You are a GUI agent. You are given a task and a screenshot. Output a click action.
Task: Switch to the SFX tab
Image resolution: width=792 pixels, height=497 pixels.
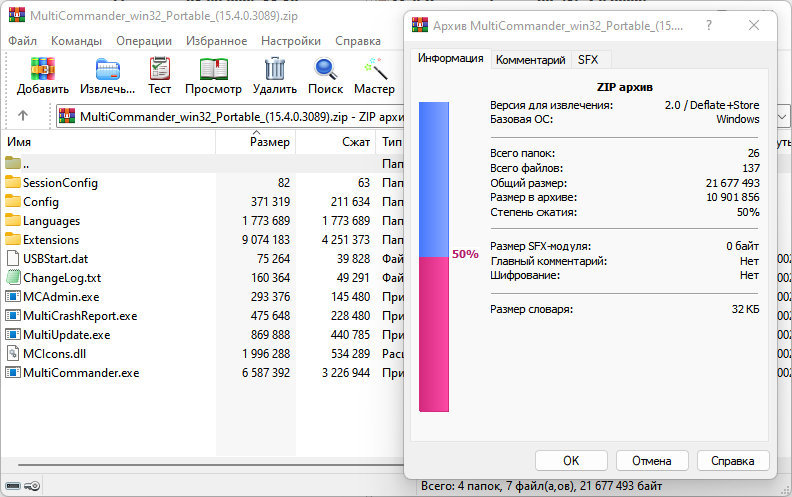(588, 60)
